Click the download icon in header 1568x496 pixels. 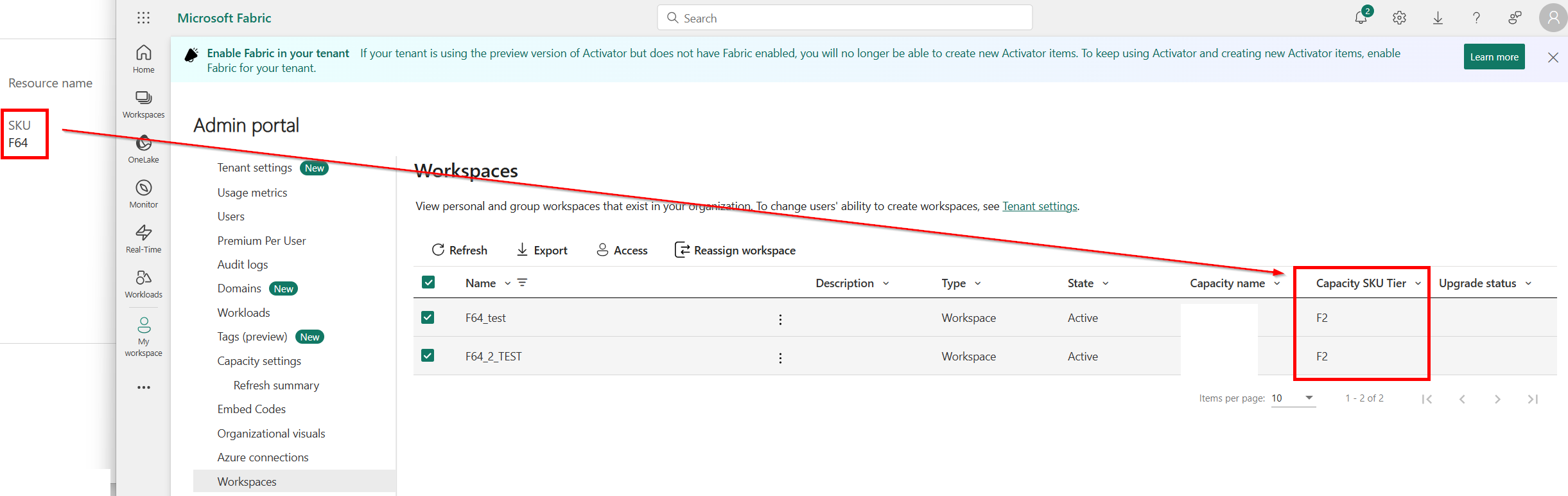point(1438,18)
